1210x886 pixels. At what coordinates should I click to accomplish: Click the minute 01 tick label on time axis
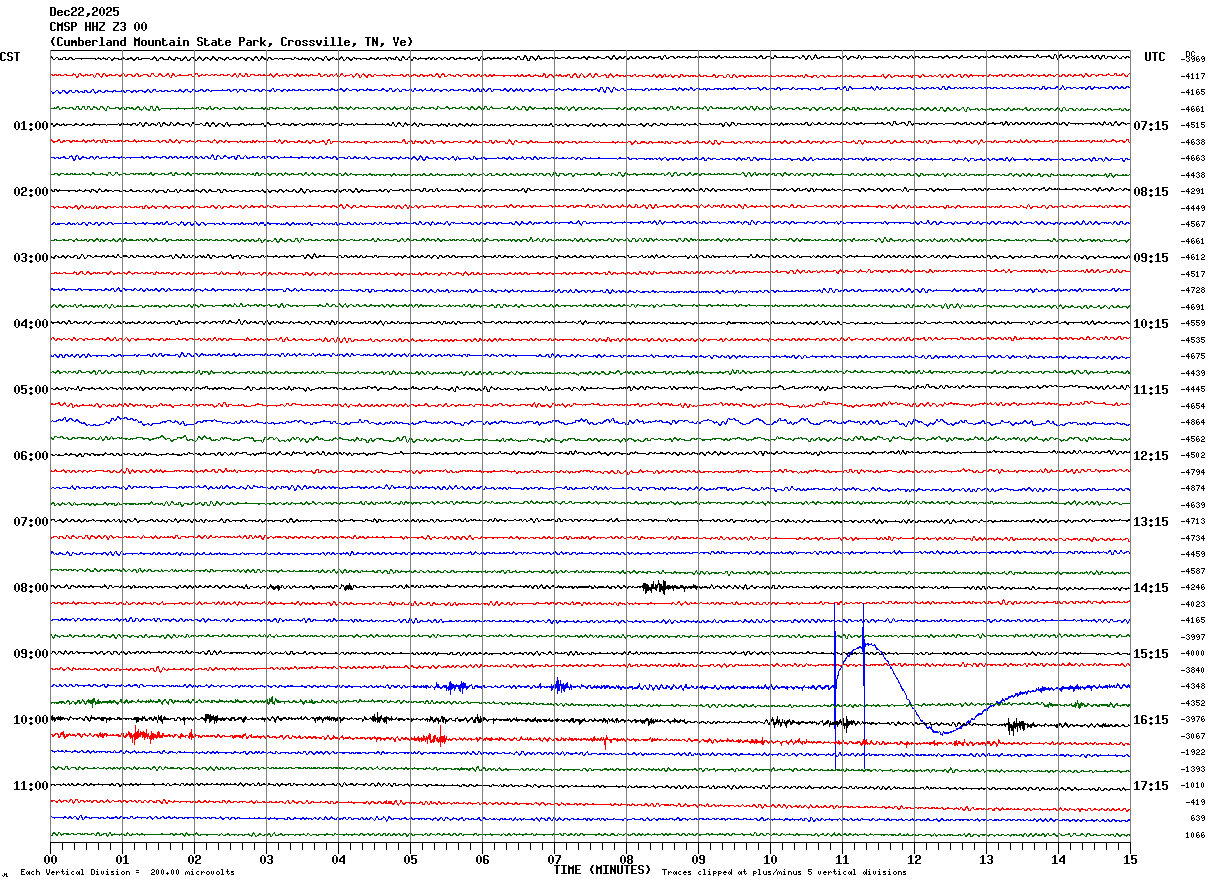click(x=122, y=859)
